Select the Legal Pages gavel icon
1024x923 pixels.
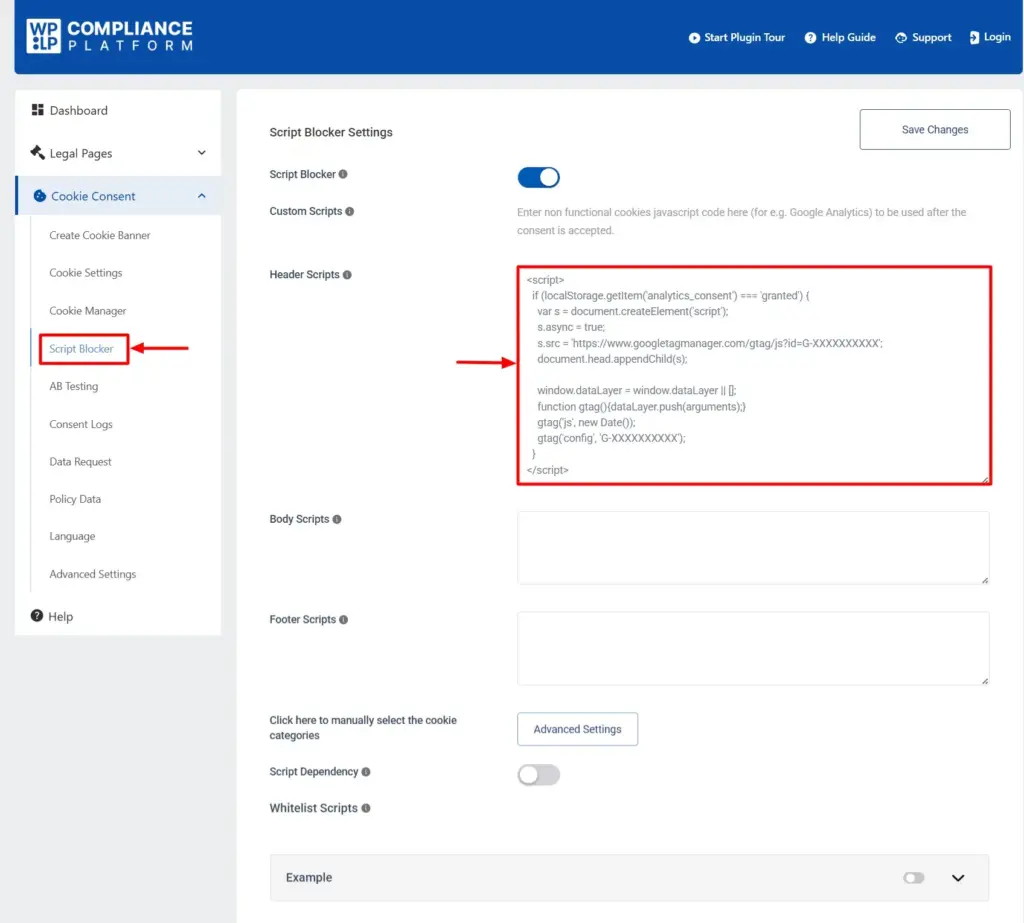click(x=38, y=153)
